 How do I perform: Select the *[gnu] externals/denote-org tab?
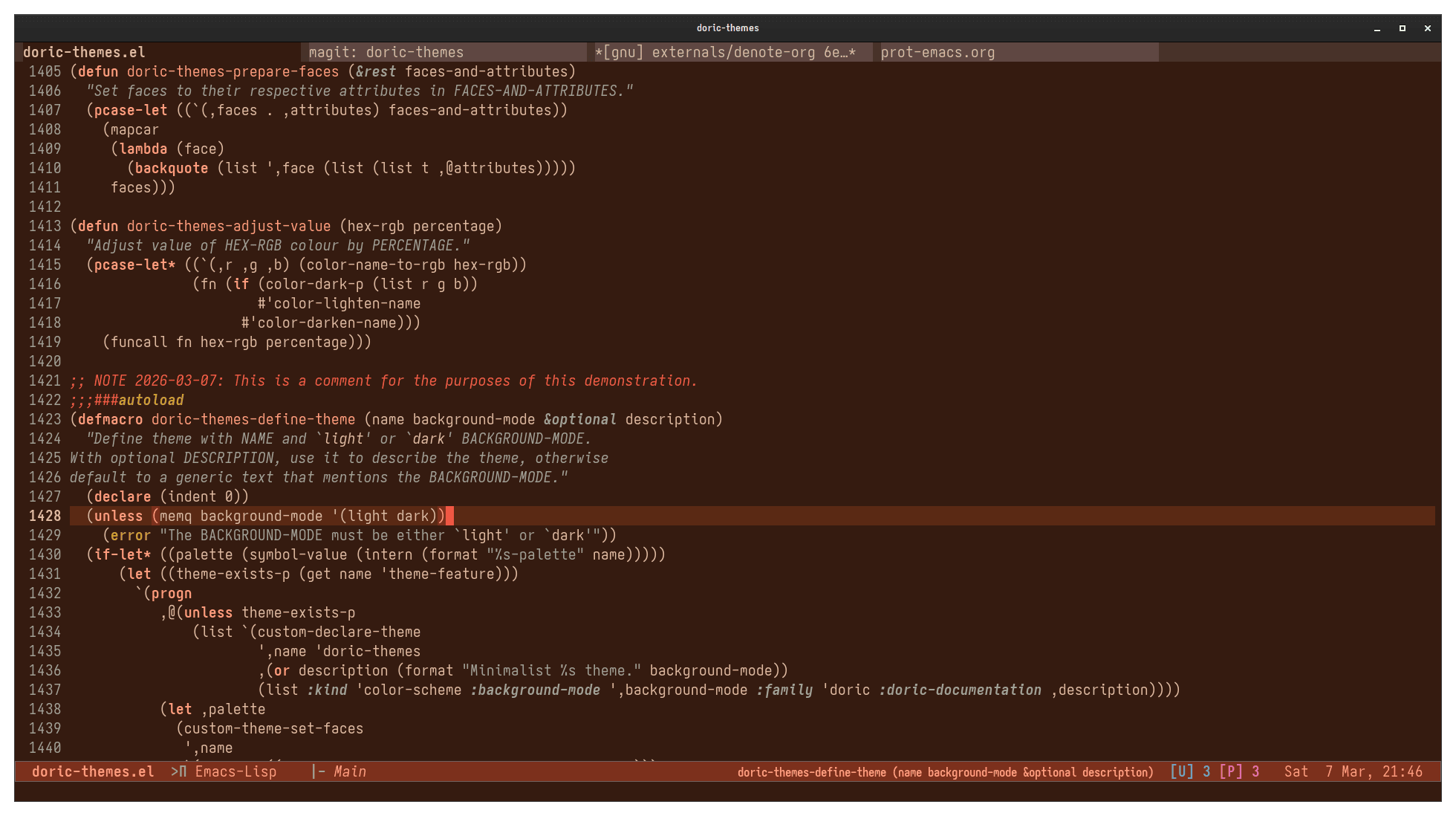[725, 52]
